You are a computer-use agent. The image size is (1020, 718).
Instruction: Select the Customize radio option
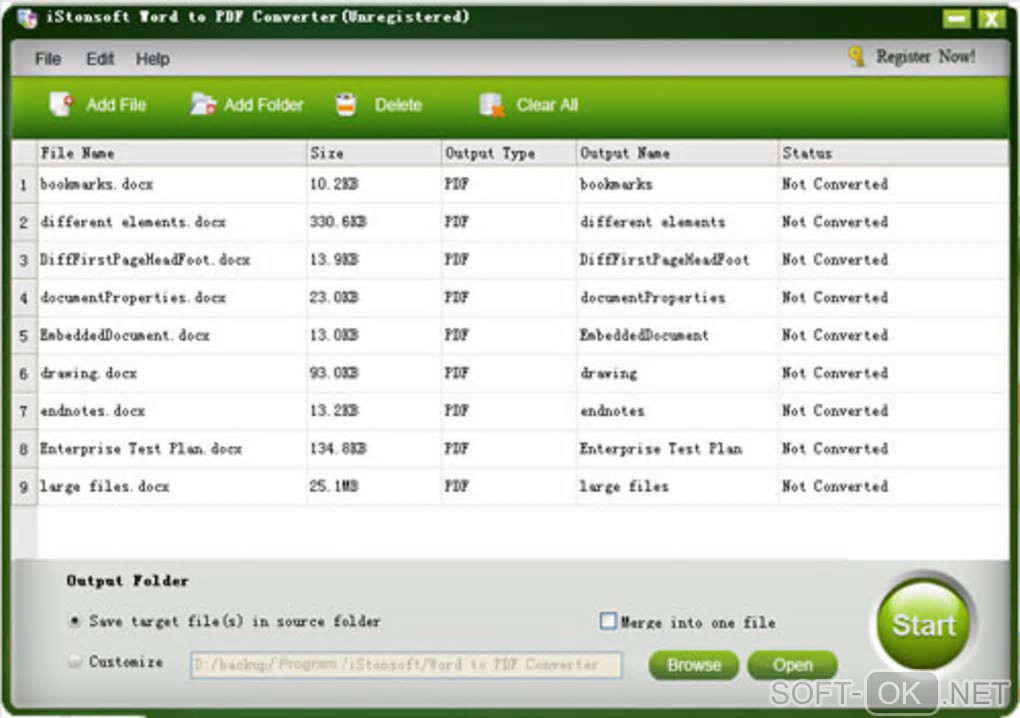[x=75, y=662]
